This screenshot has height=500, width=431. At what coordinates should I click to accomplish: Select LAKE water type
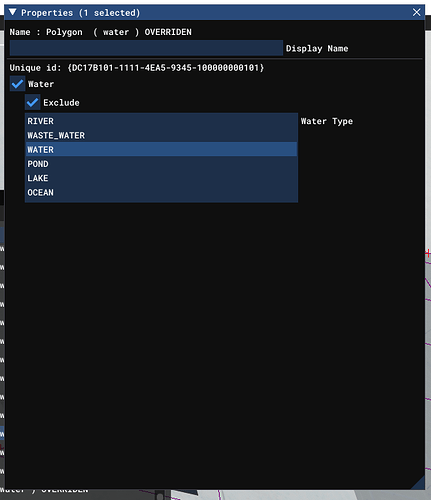[x=161, y=178]
